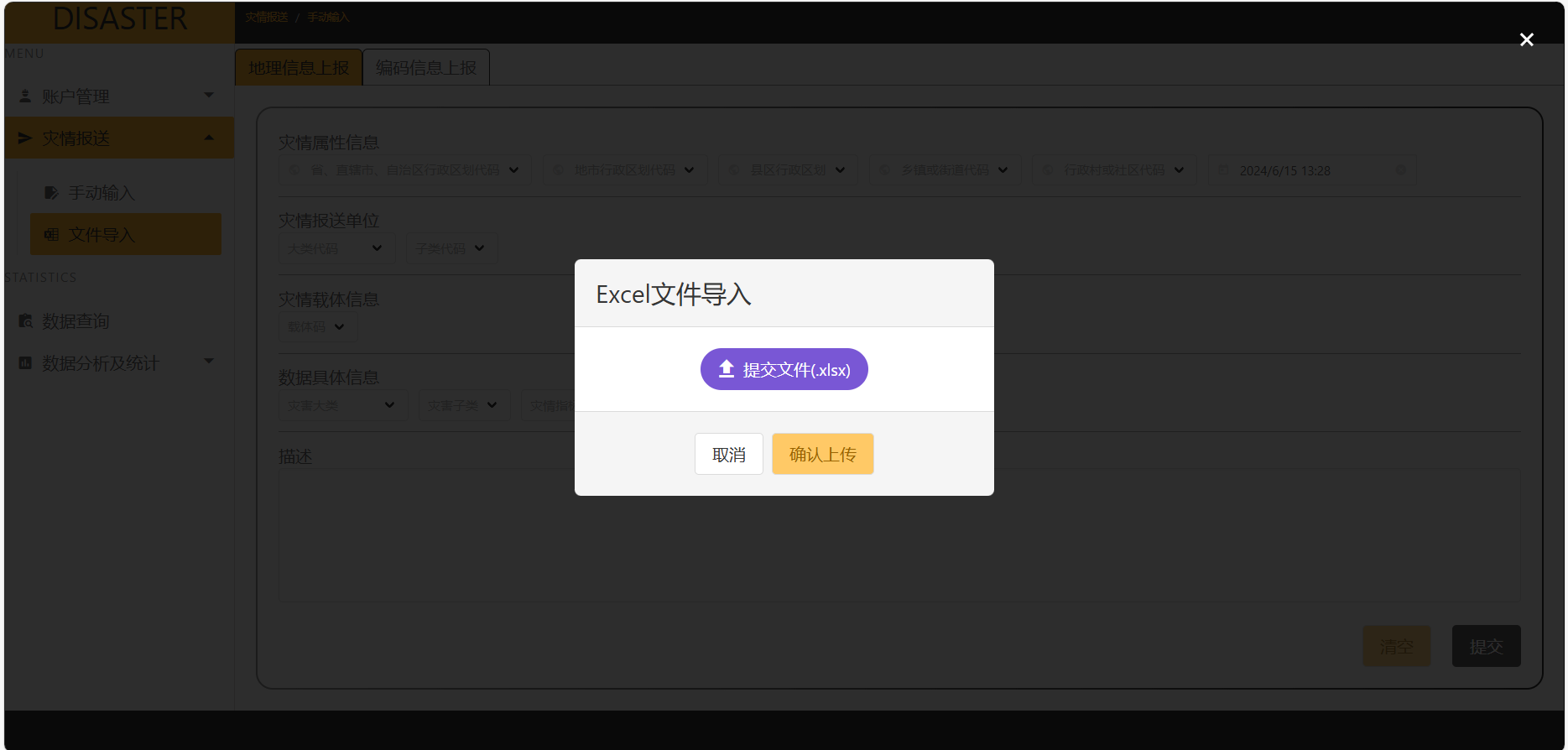Image resolution: width=1568 pixels, height=750 pixels.
Task: Click the 提交 submit button
Action: [1486, 646]
